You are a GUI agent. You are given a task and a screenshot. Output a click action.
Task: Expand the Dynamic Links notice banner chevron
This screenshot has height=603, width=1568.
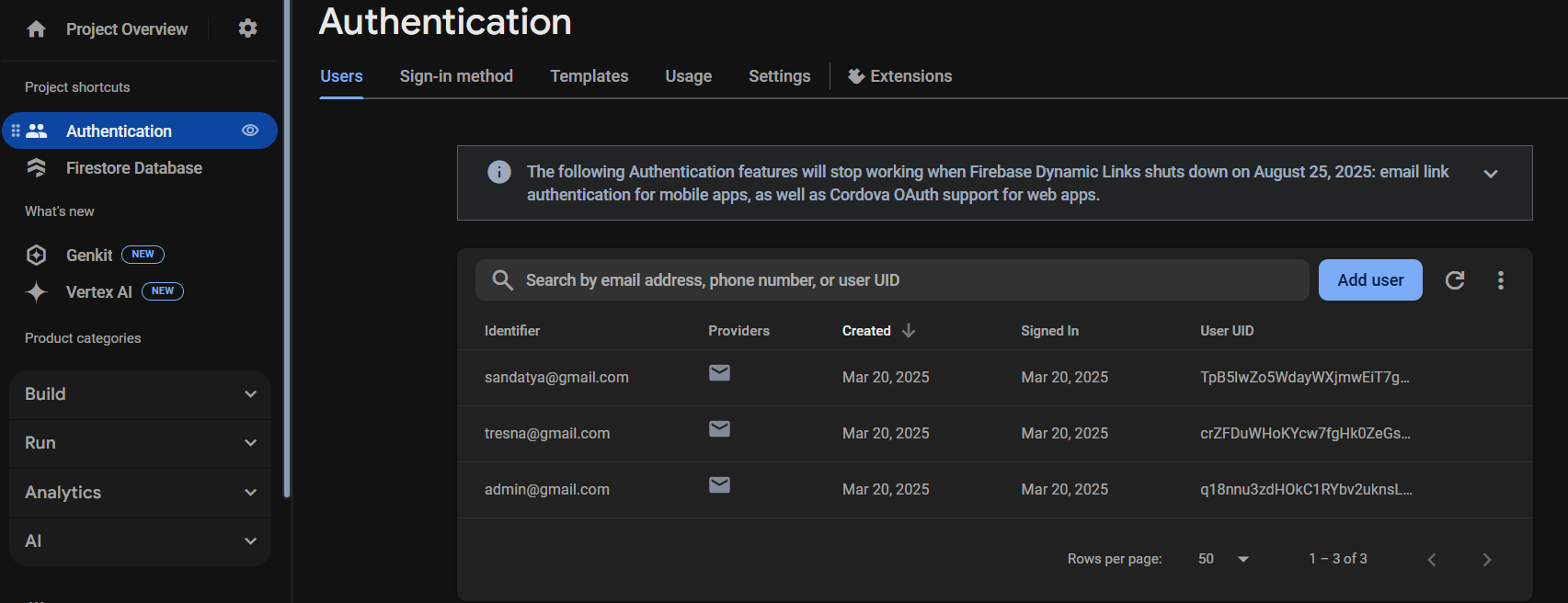[1491, 174]
